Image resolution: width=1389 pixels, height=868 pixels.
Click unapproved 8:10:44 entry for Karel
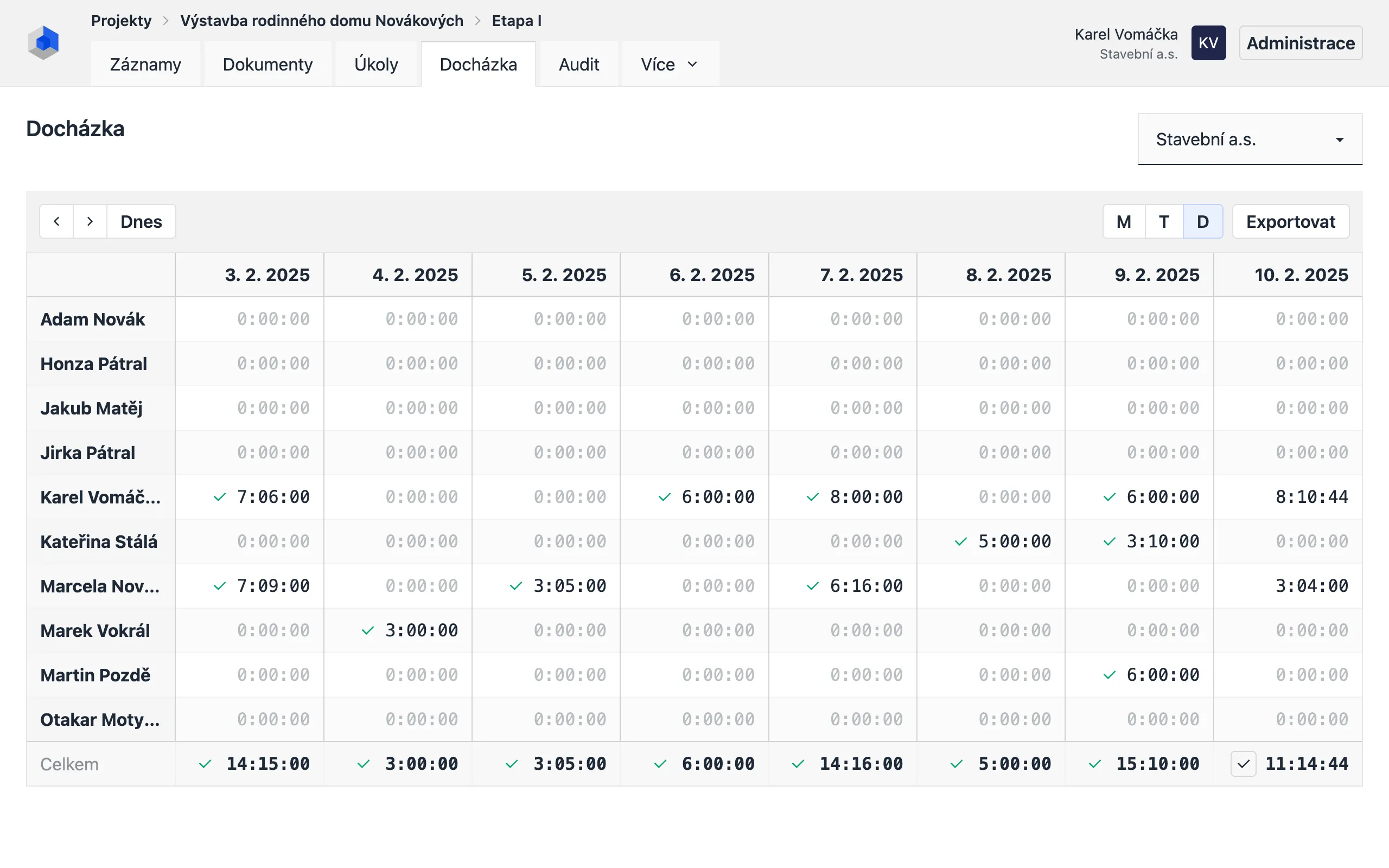pos(1311,497)
